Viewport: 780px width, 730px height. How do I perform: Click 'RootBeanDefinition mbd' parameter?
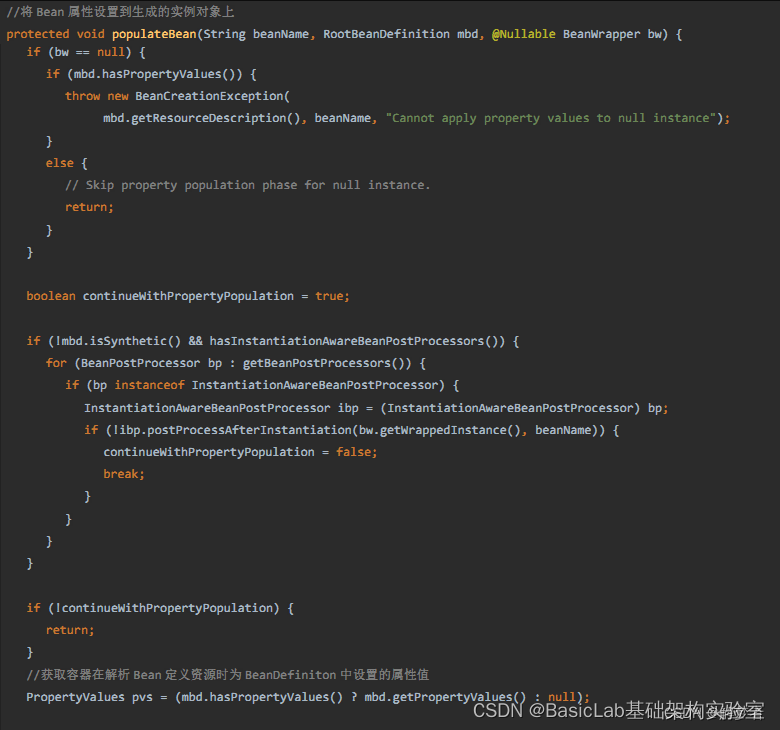tap(401, 34)
